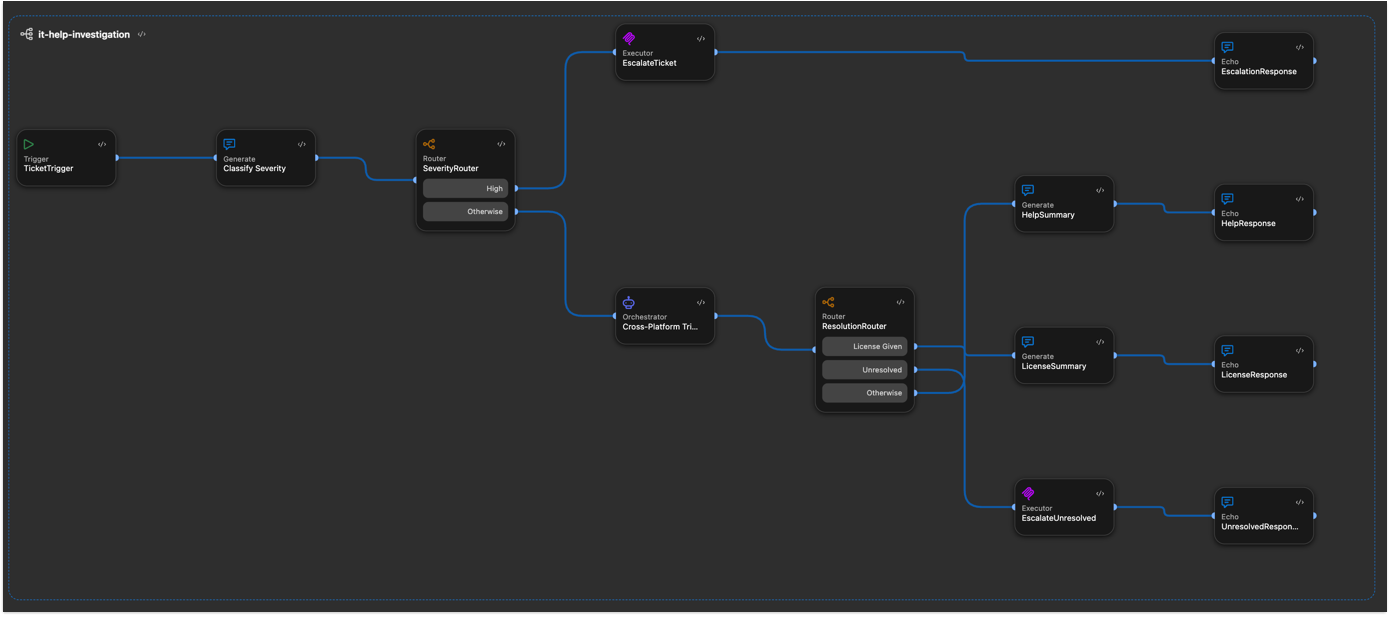
Task: Click the Echo icon on HelpResponse
Action: point(1228,199)
